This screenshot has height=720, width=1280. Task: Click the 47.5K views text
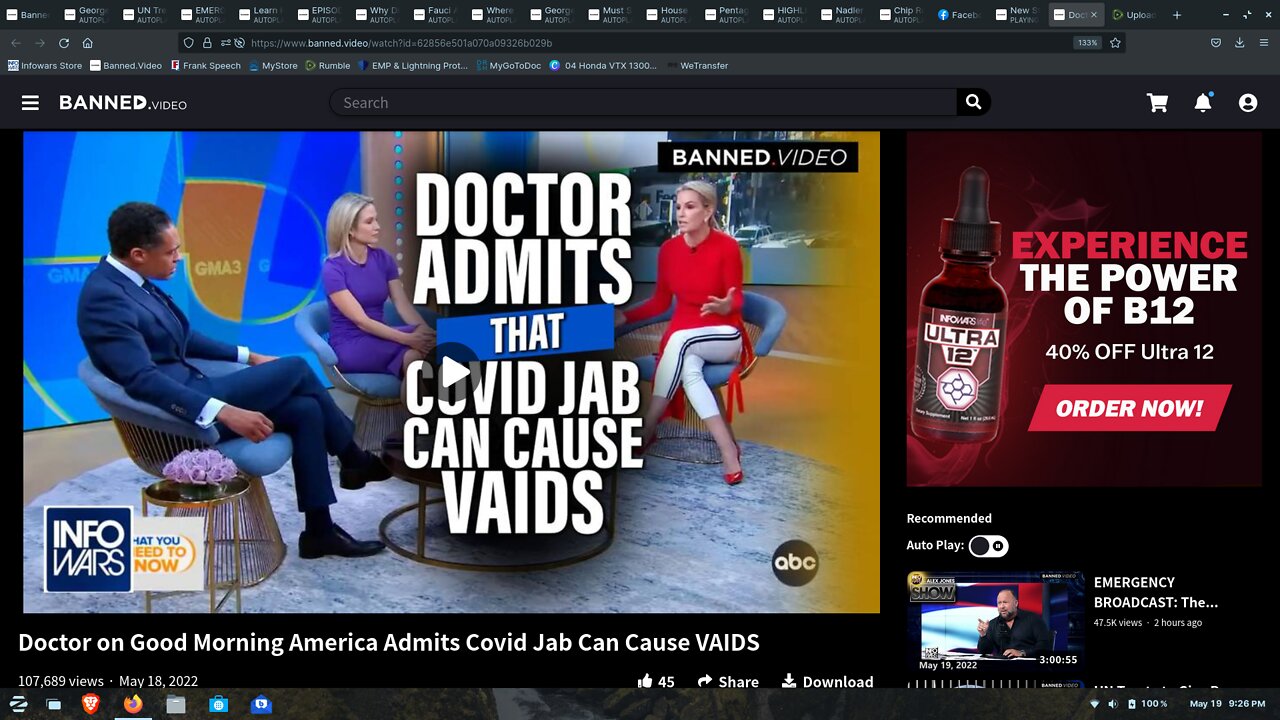pos(1117,622)
